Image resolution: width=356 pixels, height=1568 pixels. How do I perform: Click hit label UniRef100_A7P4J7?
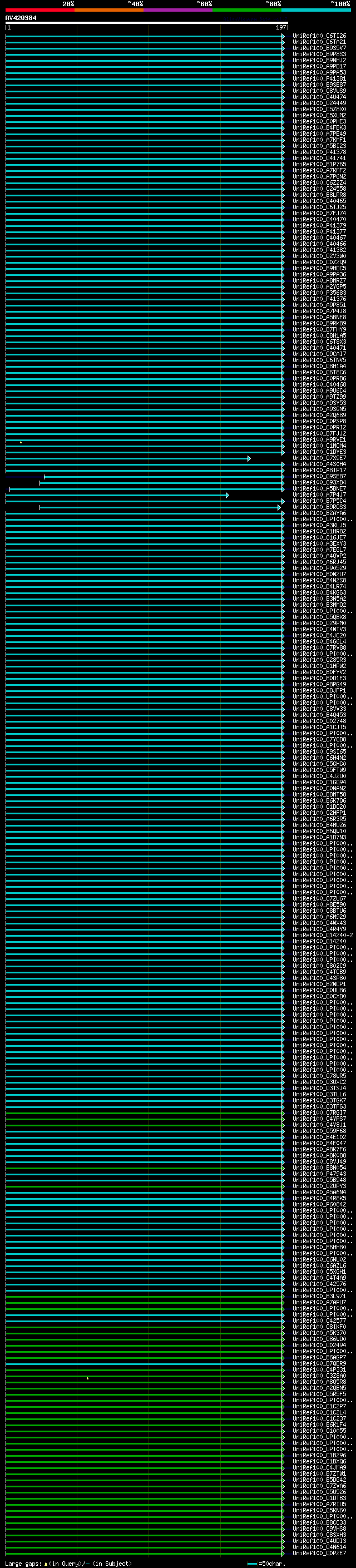(x=319, y=495)
